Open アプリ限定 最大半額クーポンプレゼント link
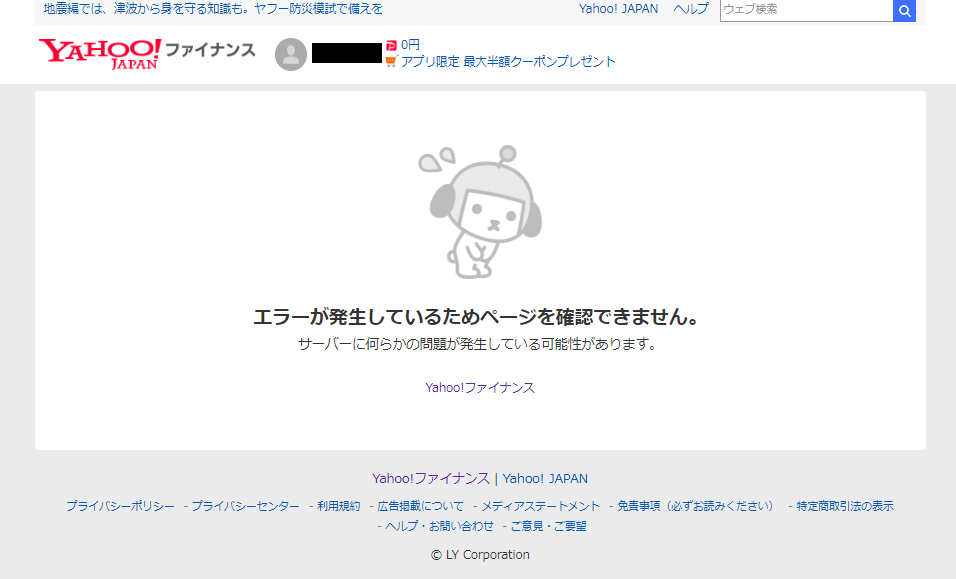The width and height of the screenshot is (956, 579). tap(508, 61)
